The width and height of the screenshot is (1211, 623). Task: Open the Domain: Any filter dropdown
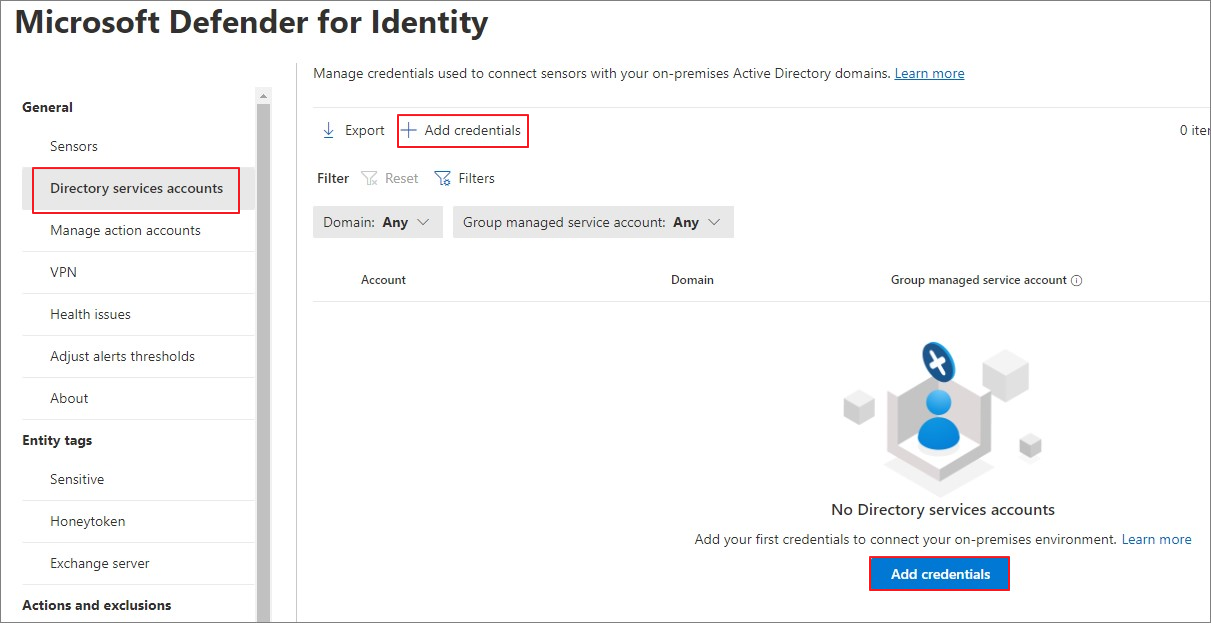tap(377, 222)
